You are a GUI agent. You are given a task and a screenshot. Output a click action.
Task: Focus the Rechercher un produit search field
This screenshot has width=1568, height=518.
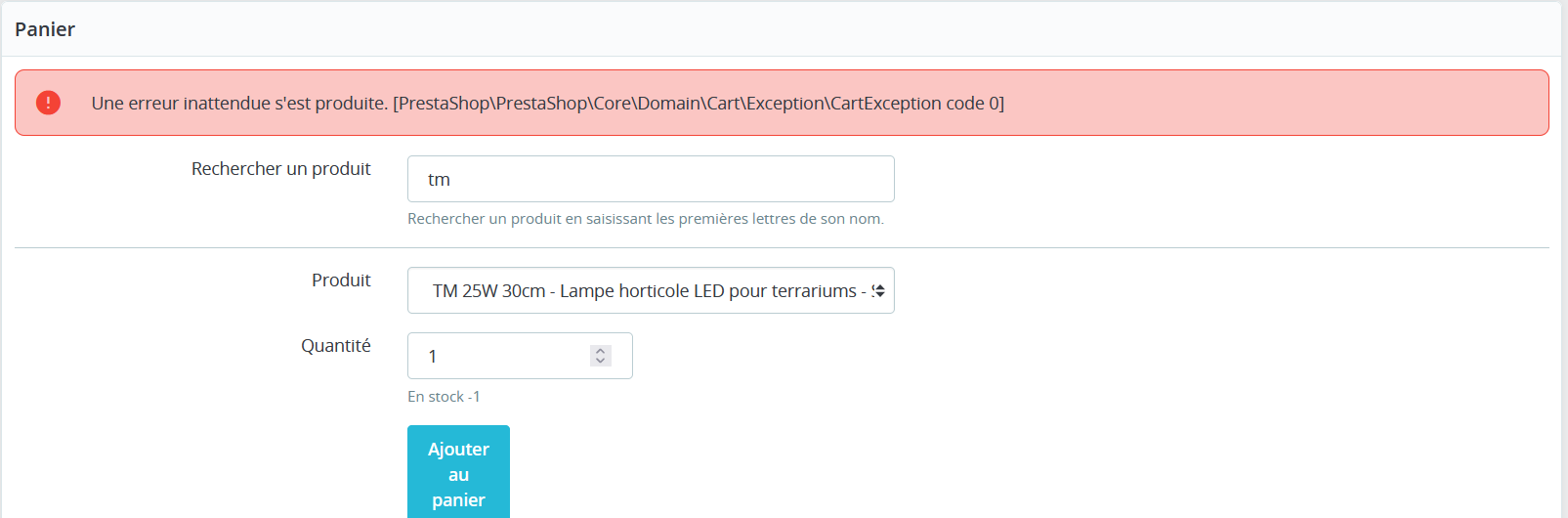(x=651, y=179)
